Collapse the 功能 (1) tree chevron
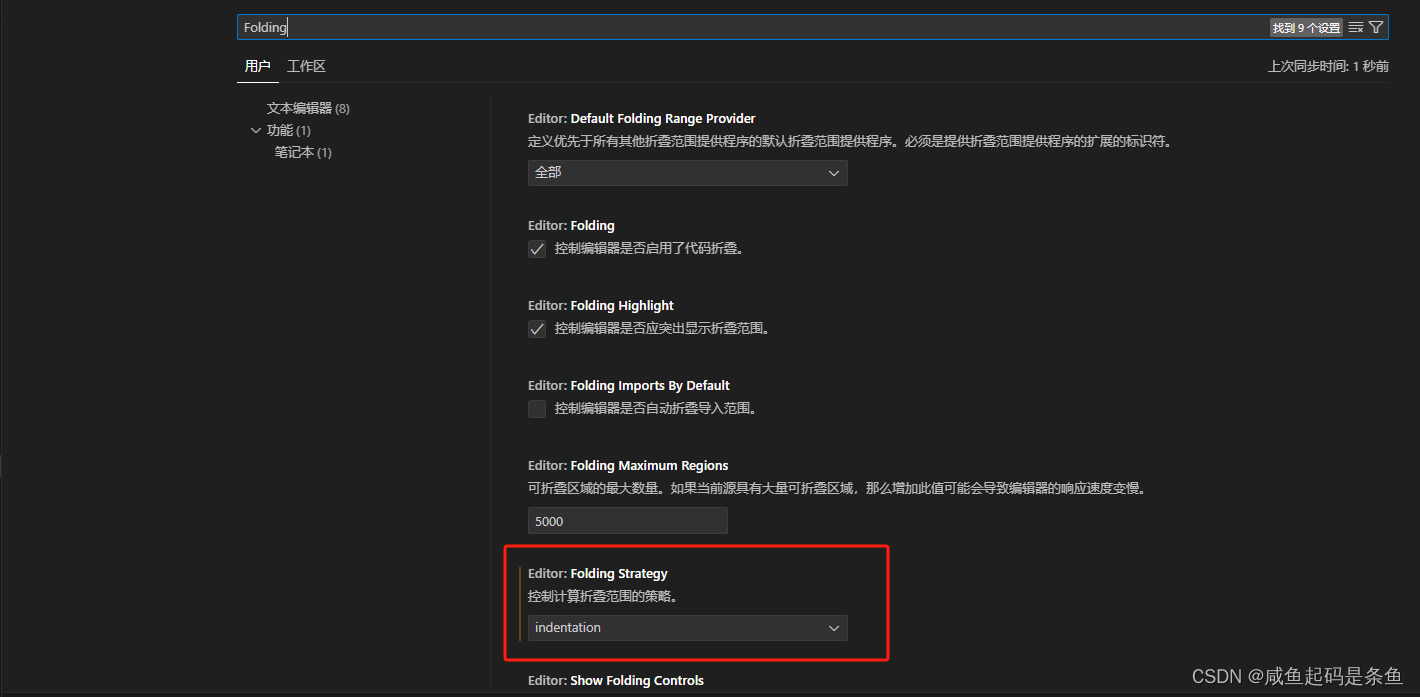The image size is (1420, 697). pos(256,130)
